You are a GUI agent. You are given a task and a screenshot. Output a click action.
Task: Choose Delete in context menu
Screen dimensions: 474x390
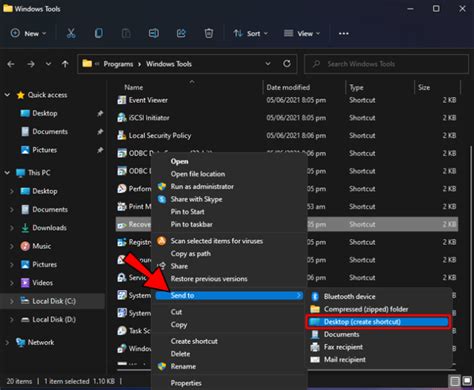pyautogui.click(x=180, y=354)
